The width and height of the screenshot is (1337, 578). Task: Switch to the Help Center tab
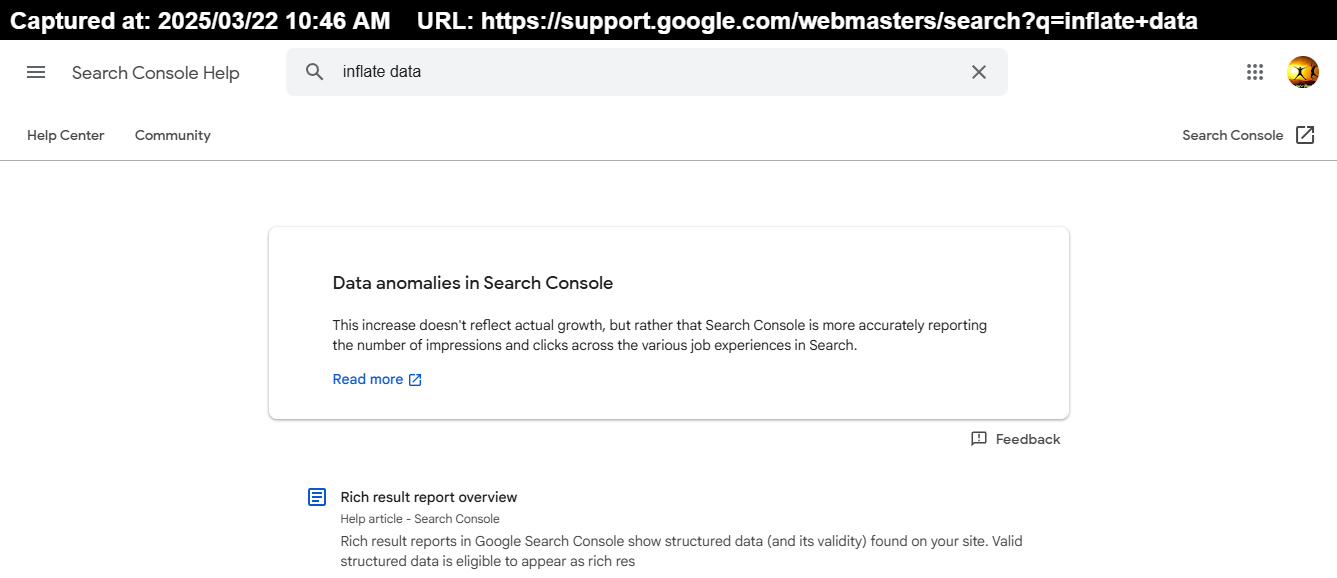(x=65, y=135)
